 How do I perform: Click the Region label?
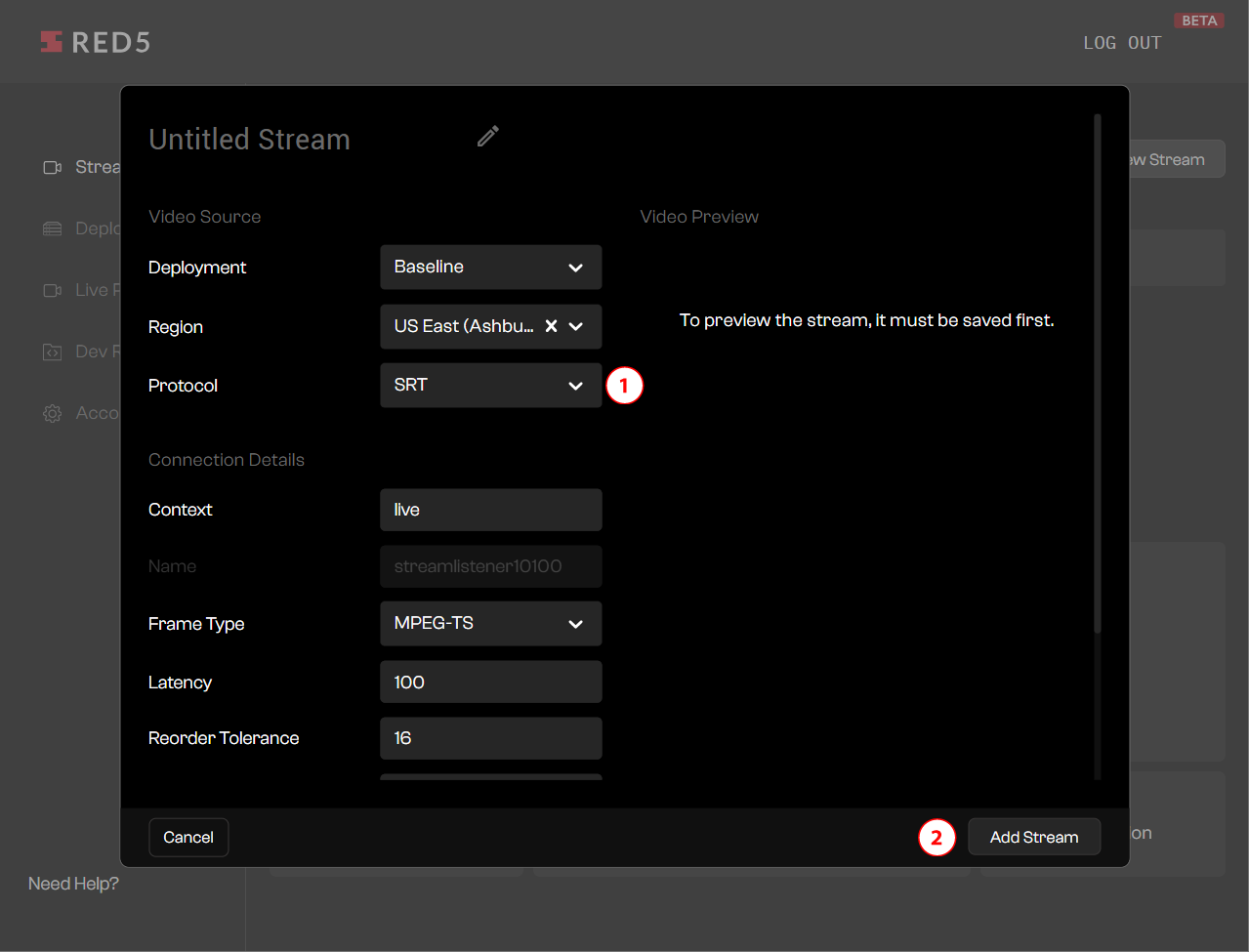coord(176,327)
